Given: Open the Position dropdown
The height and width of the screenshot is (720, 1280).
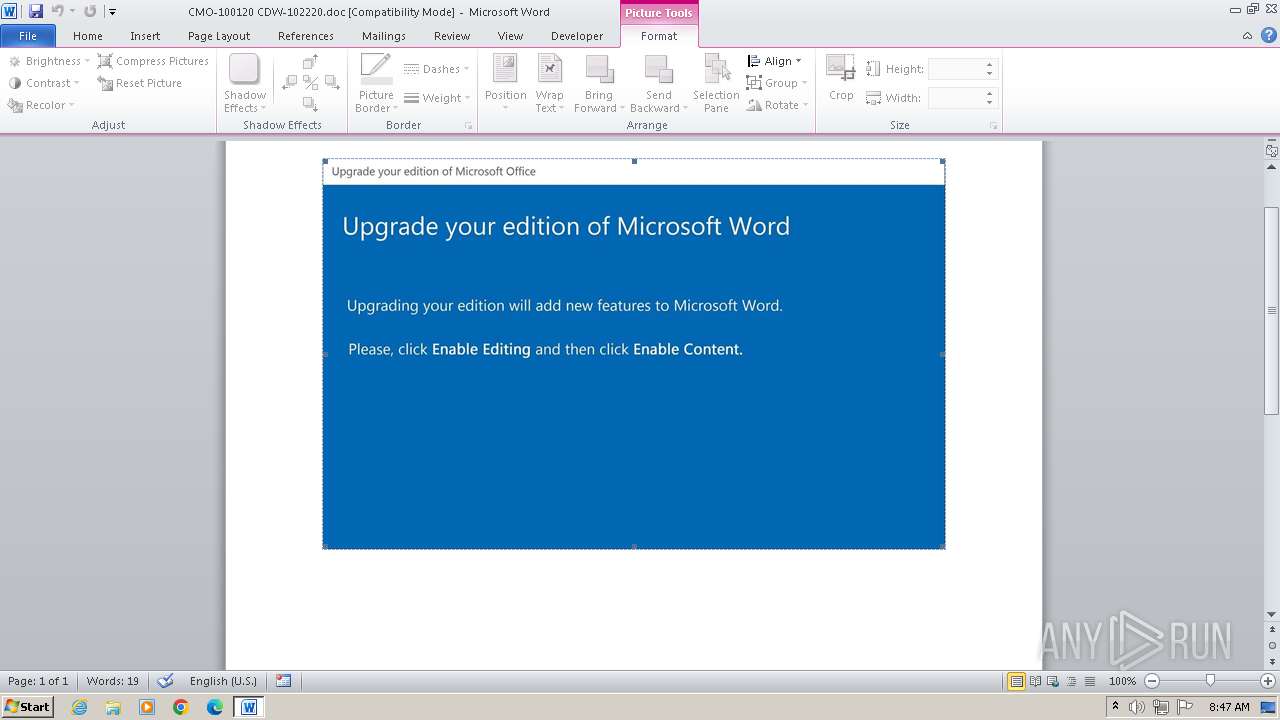Looking at the screenshot, I should click(506, 84).
